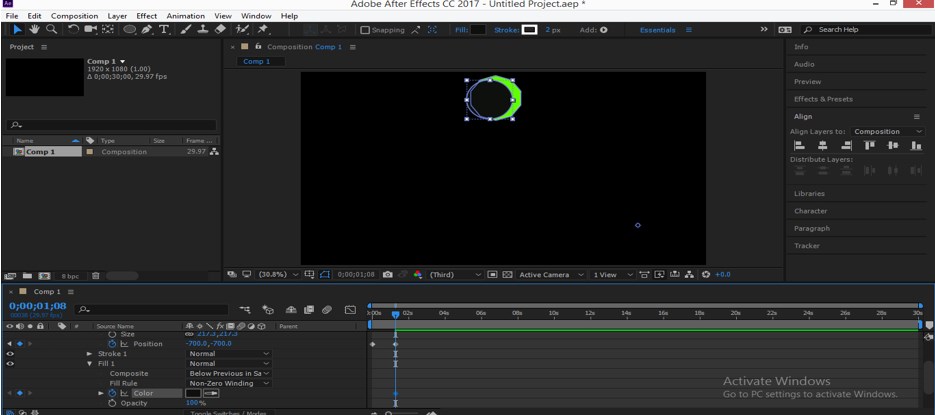This screenshot has height=415, width=935.
Task: Click the Essentials workspace link
Action: (x=658, y=30)
